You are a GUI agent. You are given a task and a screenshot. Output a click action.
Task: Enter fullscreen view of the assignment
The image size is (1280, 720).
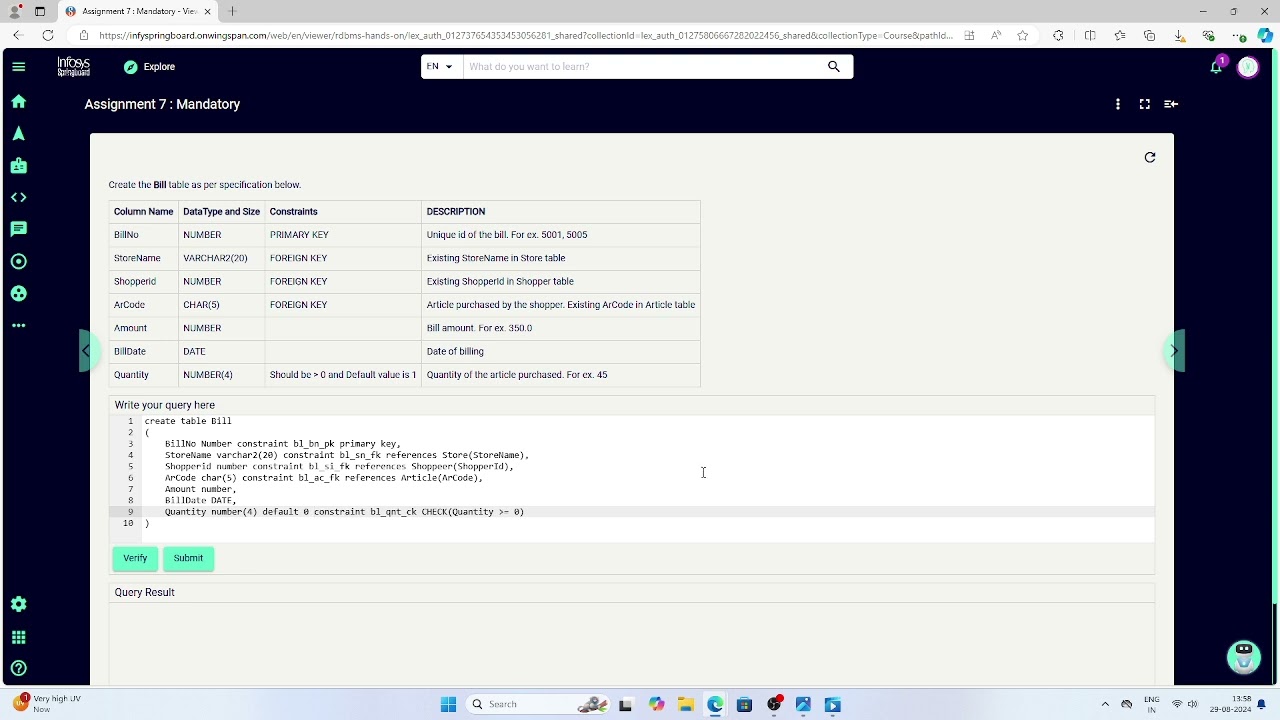(1144, 104)
